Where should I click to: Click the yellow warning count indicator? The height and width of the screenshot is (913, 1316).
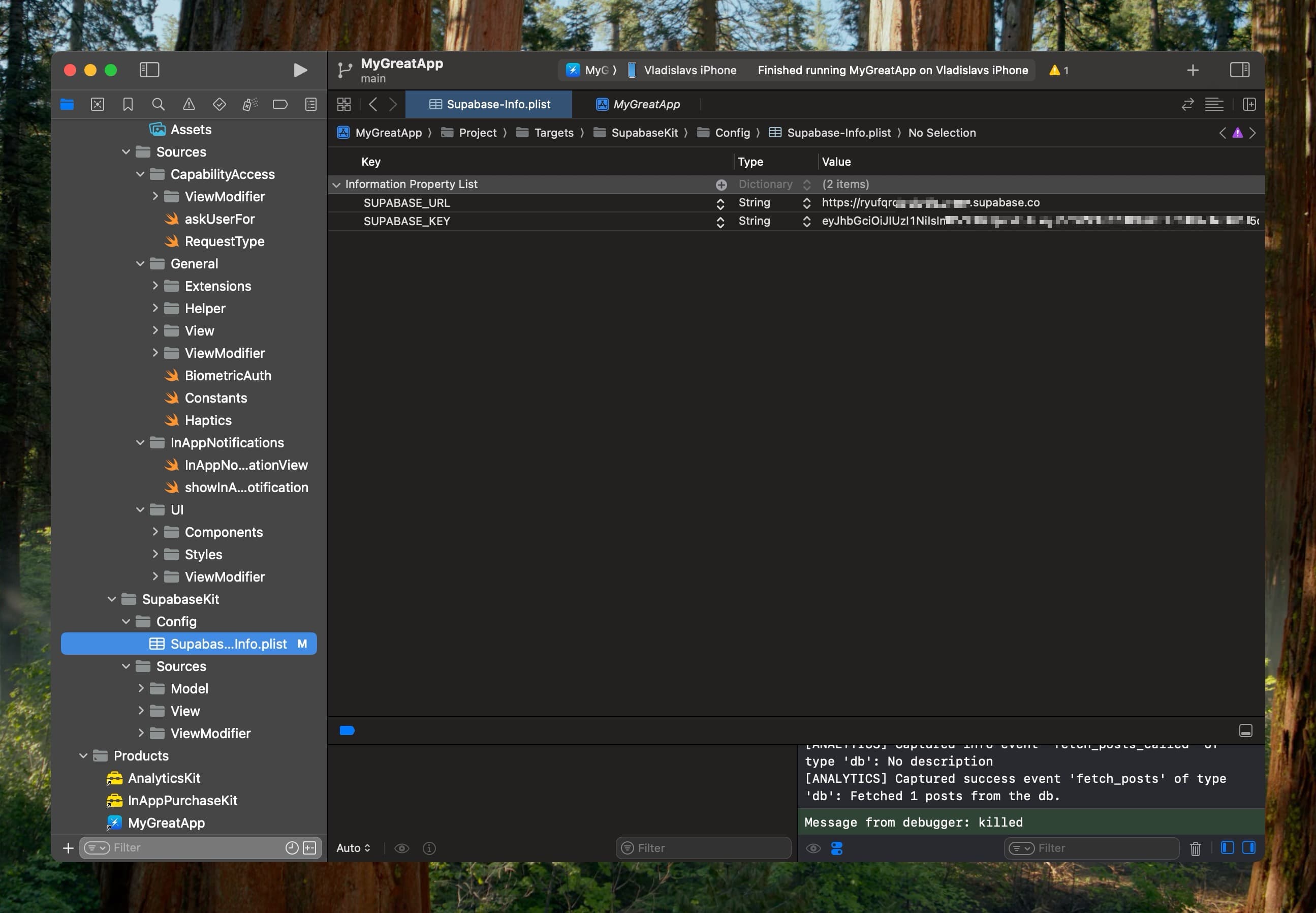click(1059, 70)
